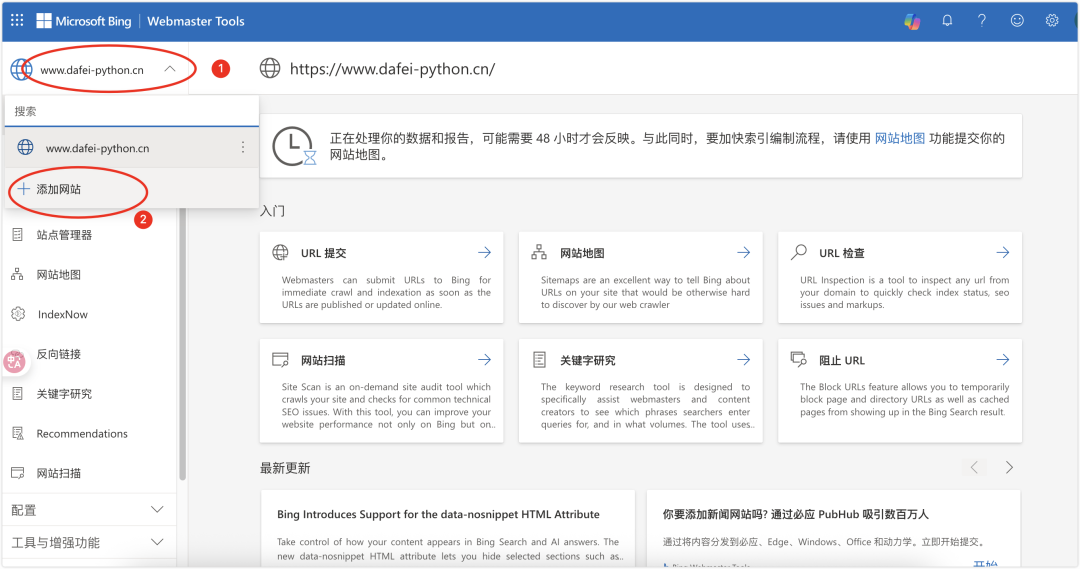The width and height of the screenshot is (1080, 569).
Task: Open notifications bell icon
Action: click(947, 21)
